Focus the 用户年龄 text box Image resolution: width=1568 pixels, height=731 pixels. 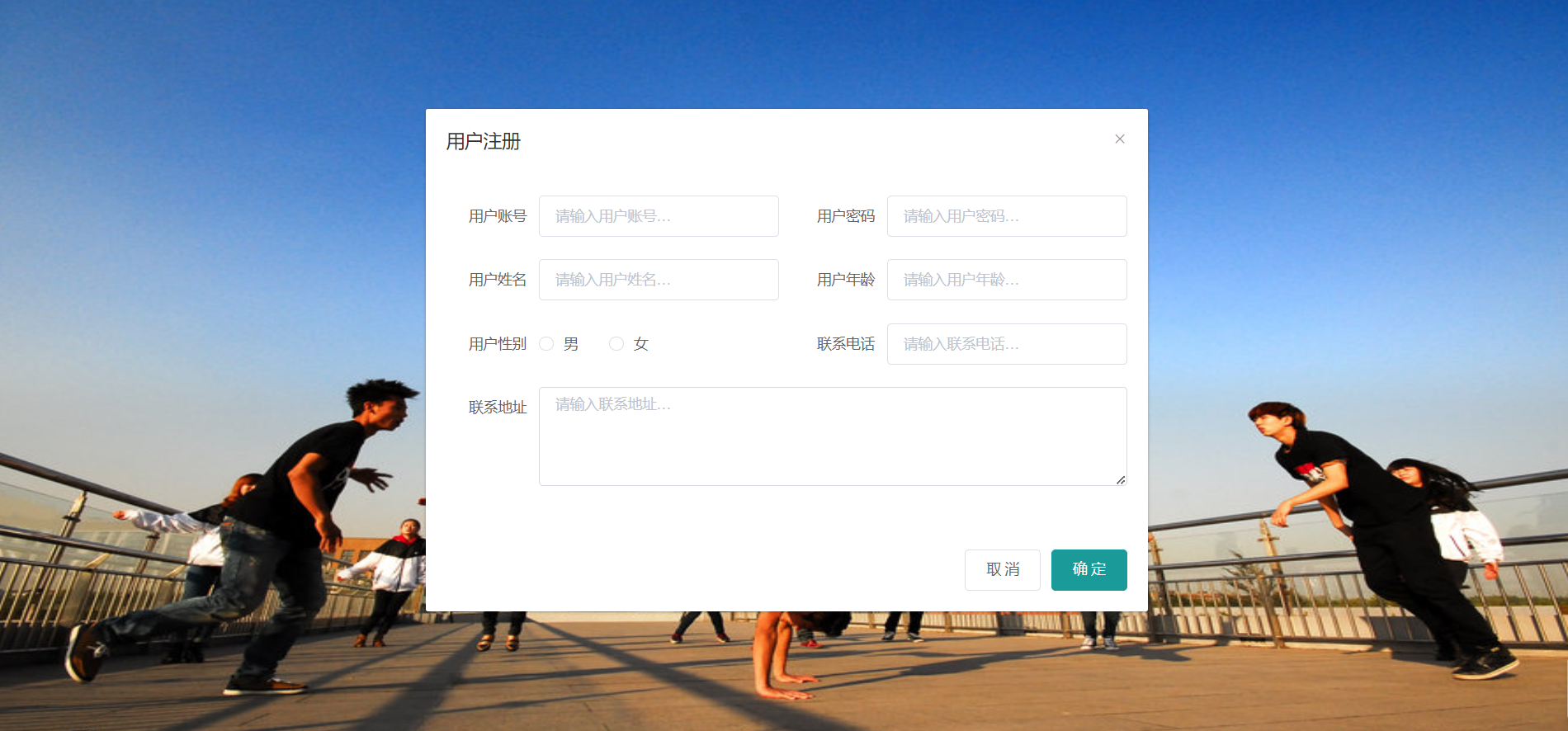(x=1007, y=280)
